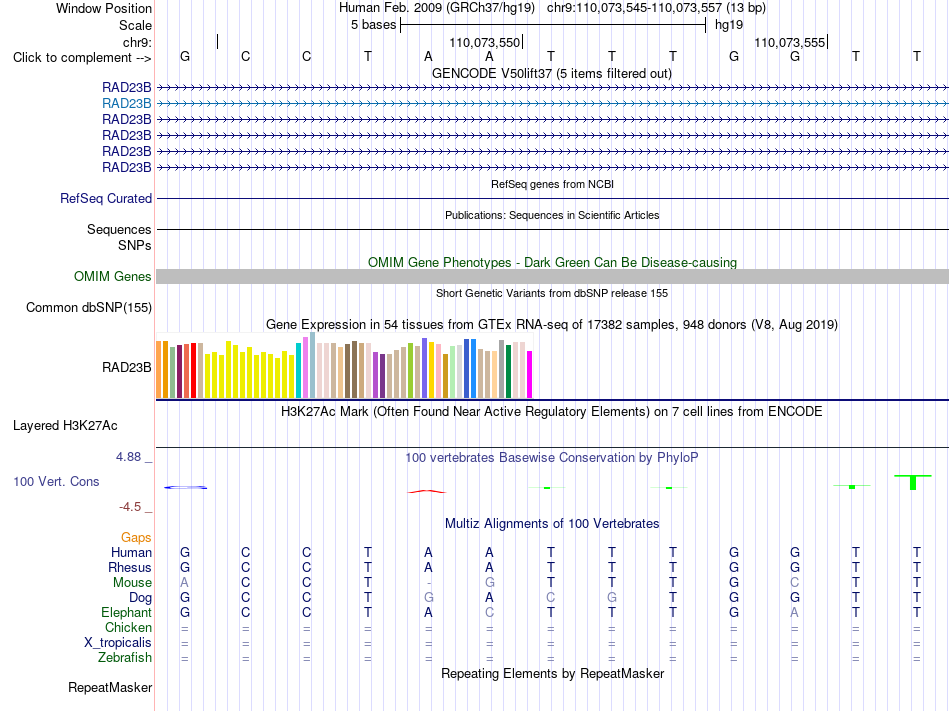950x711 pixels.
Task: Click 'GENCODE V50lift37 (5 items filtered out)' title
Action: [x=552, y=74]
